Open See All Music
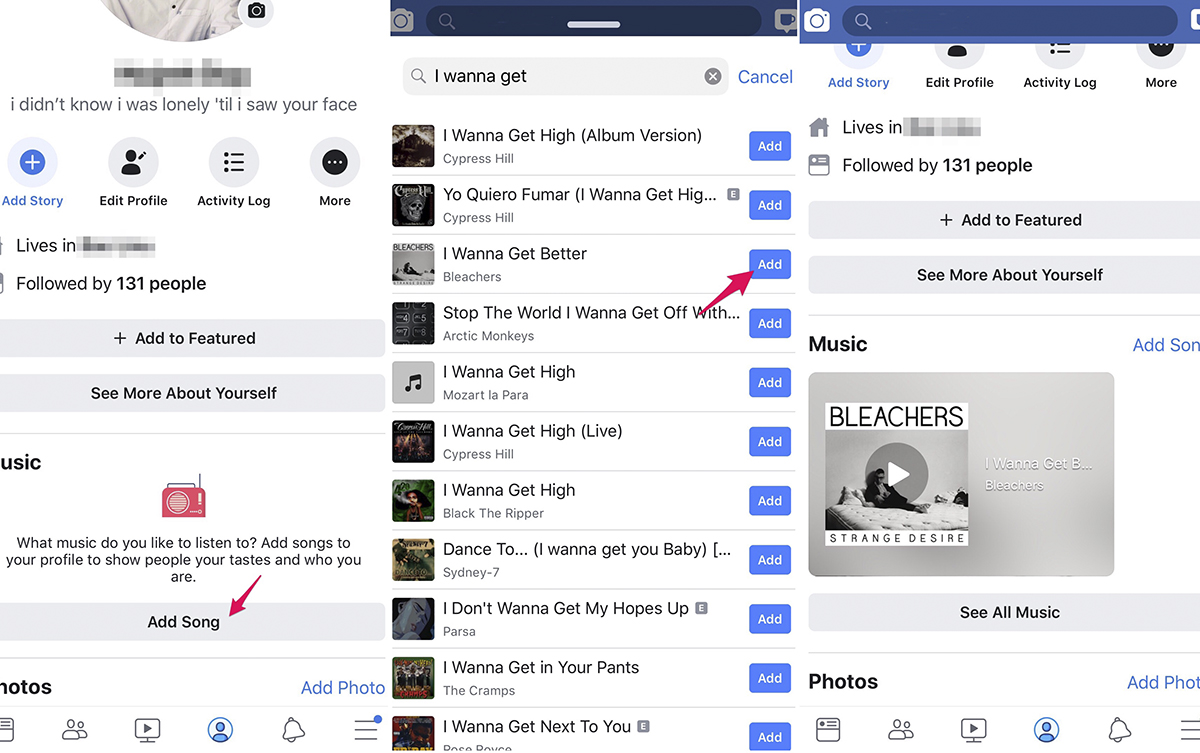Image resolution: width=1200 pixels, height=753 pixels. coord(1009,612)
